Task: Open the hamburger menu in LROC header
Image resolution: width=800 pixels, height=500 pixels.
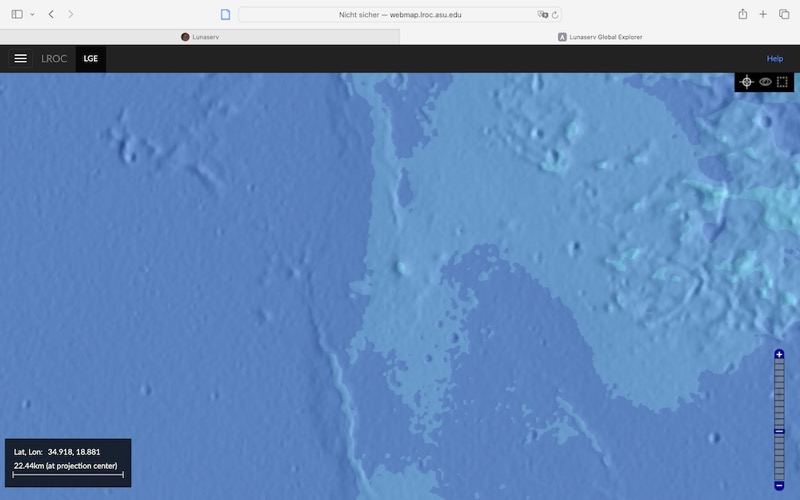Action: point(20,59)
